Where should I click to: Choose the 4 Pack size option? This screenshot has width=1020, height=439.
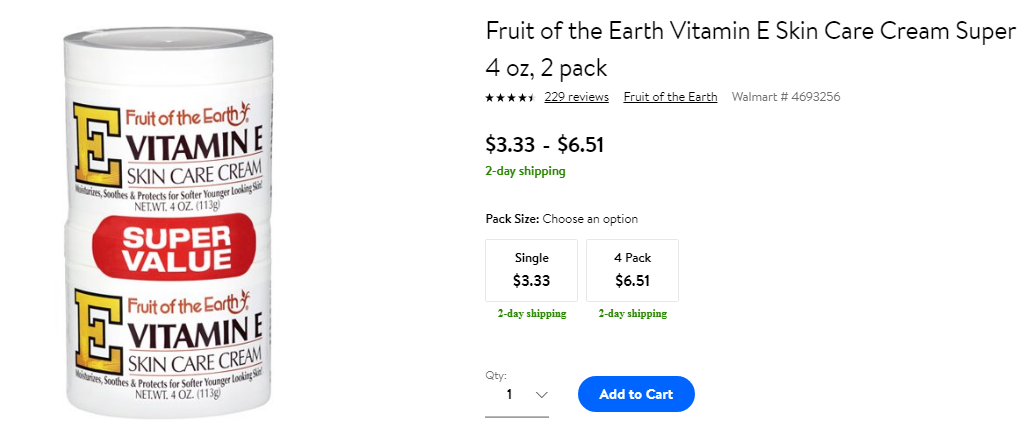tap(632, 271)
